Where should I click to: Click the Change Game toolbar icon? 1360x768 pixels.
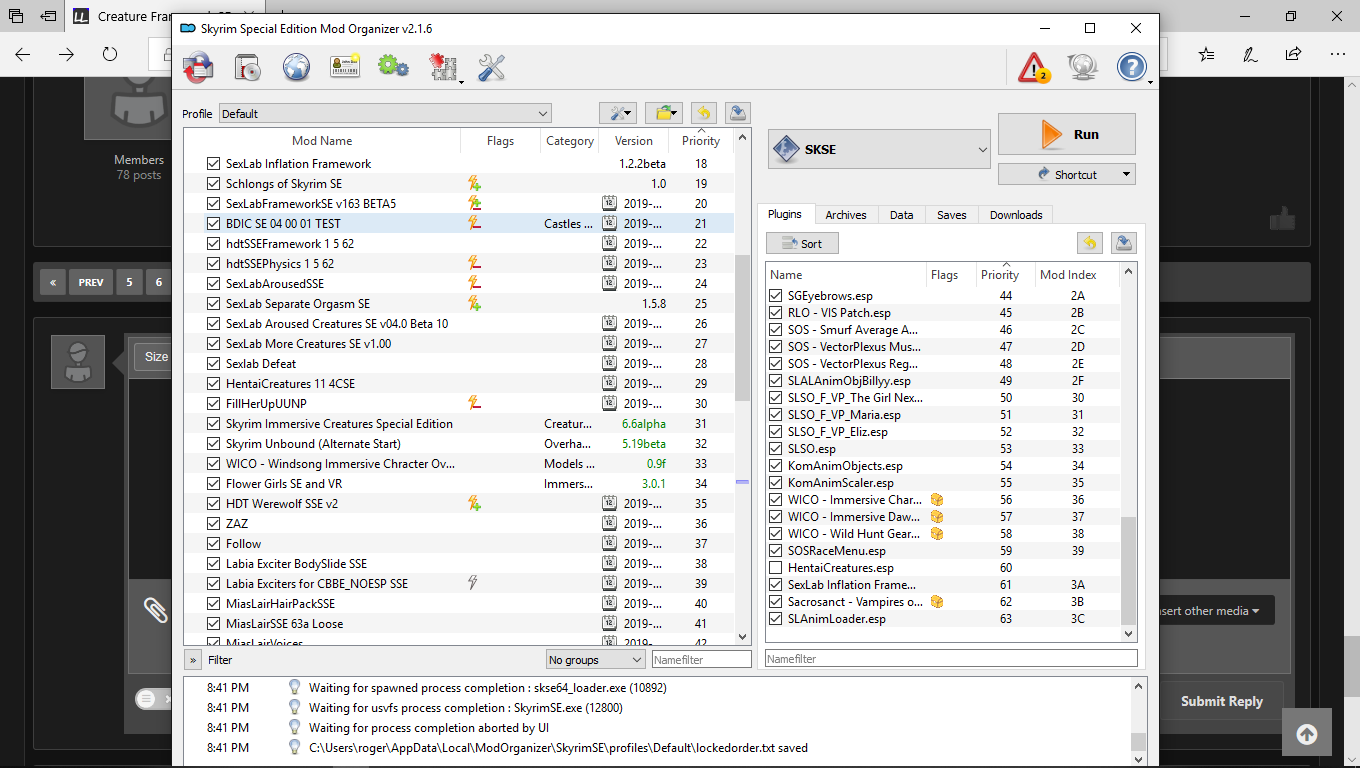pos(198,67)
